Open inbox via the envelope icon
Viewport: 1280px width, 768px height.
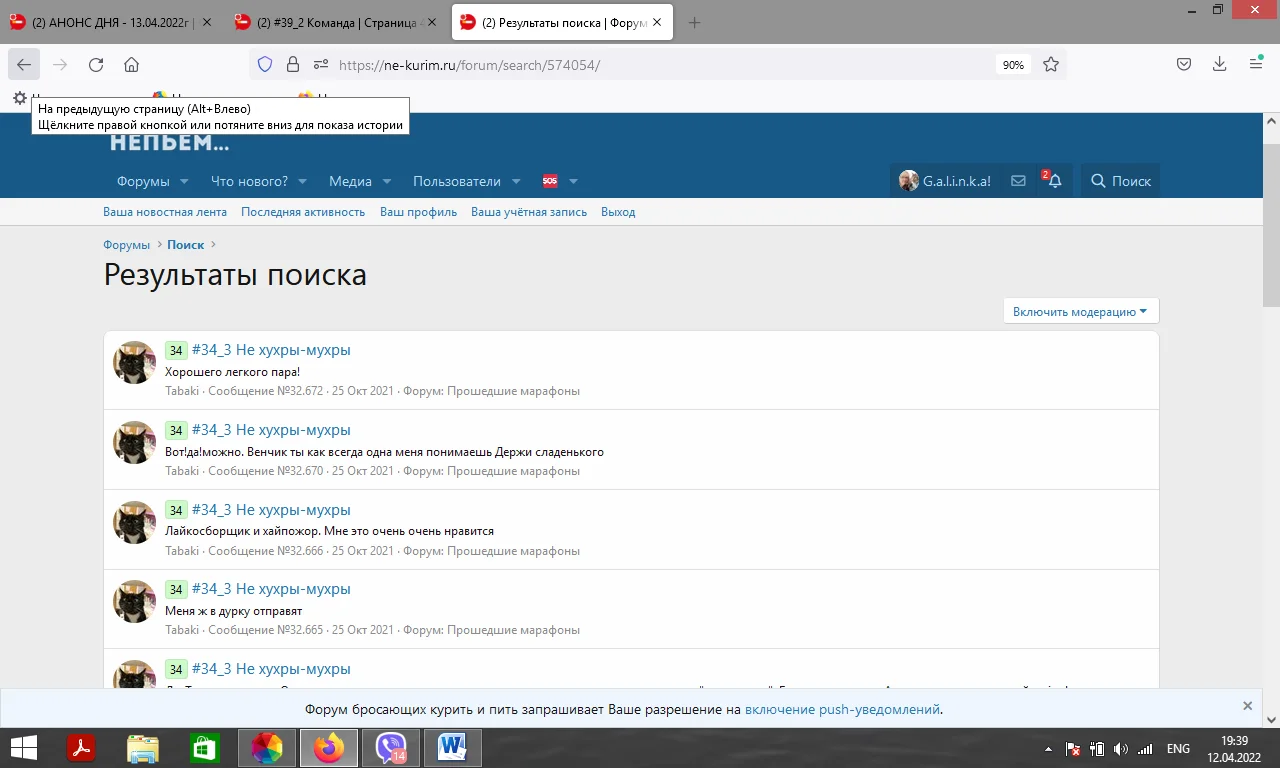pos(1018,181)
